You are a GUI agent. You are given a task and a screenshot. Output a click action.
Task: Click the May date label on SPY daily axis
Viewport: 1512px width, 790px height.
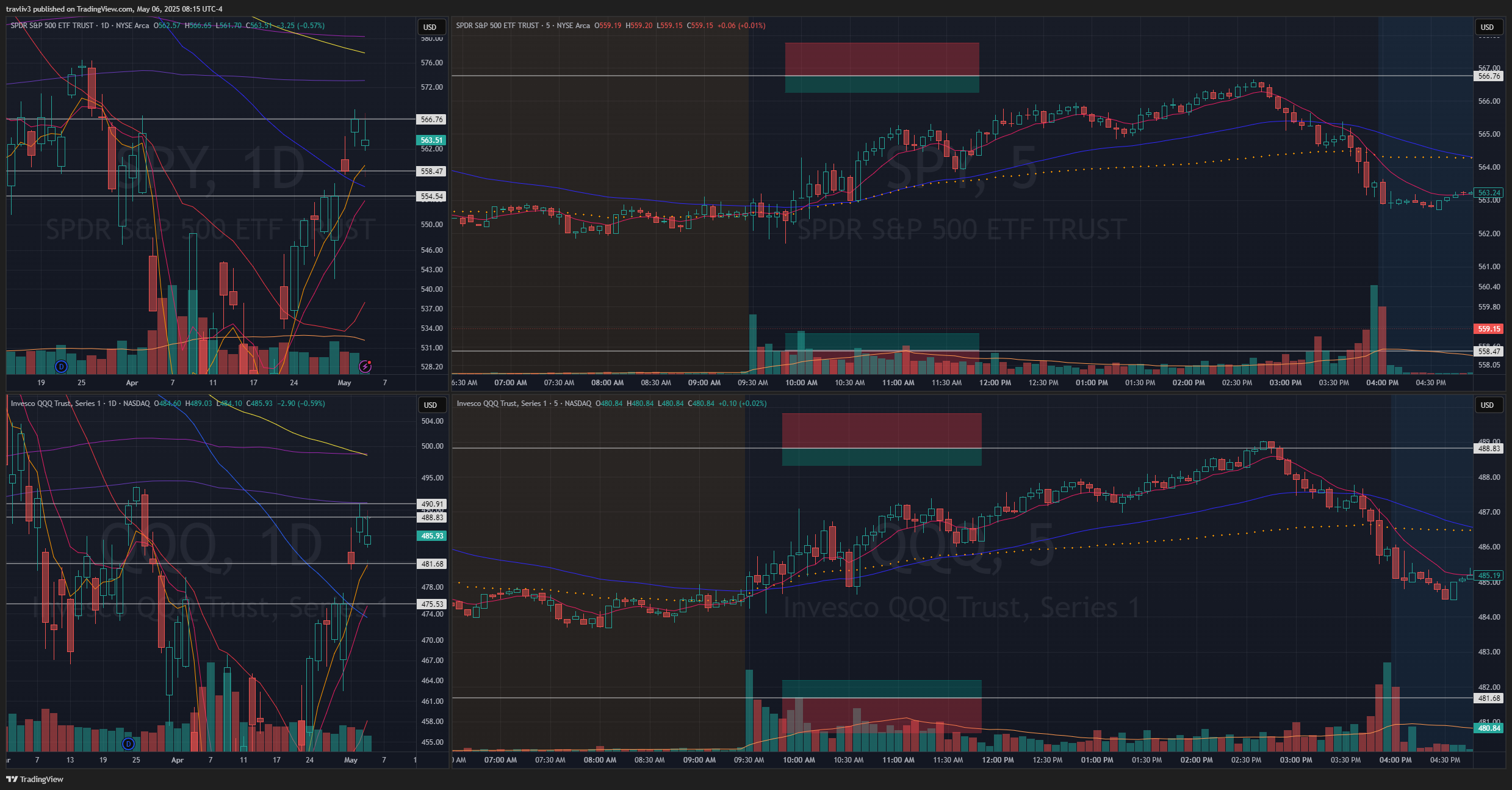(x=344, y=383)
